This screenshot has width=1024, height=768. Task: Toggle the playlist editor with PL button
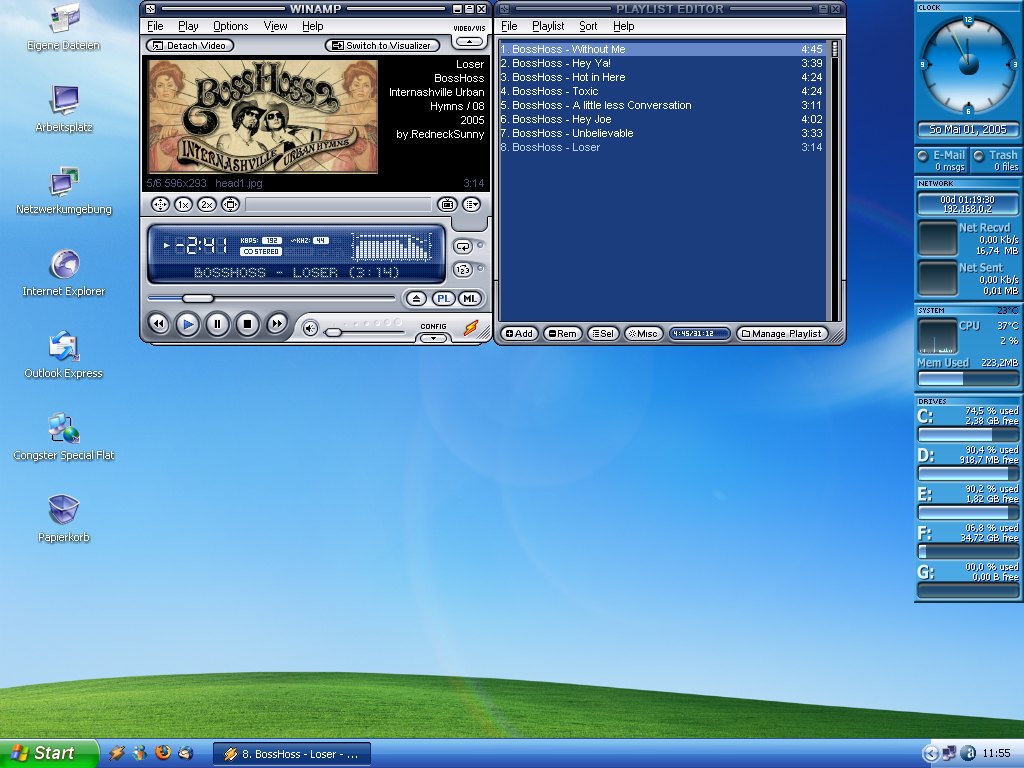pos(443,298)
